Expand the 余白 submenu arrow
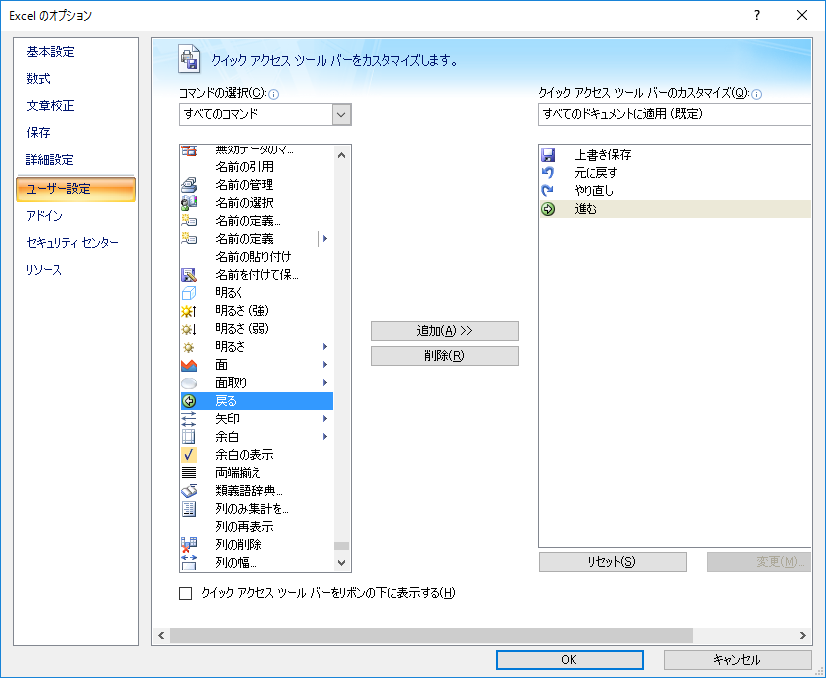 (x=325, y=437)
